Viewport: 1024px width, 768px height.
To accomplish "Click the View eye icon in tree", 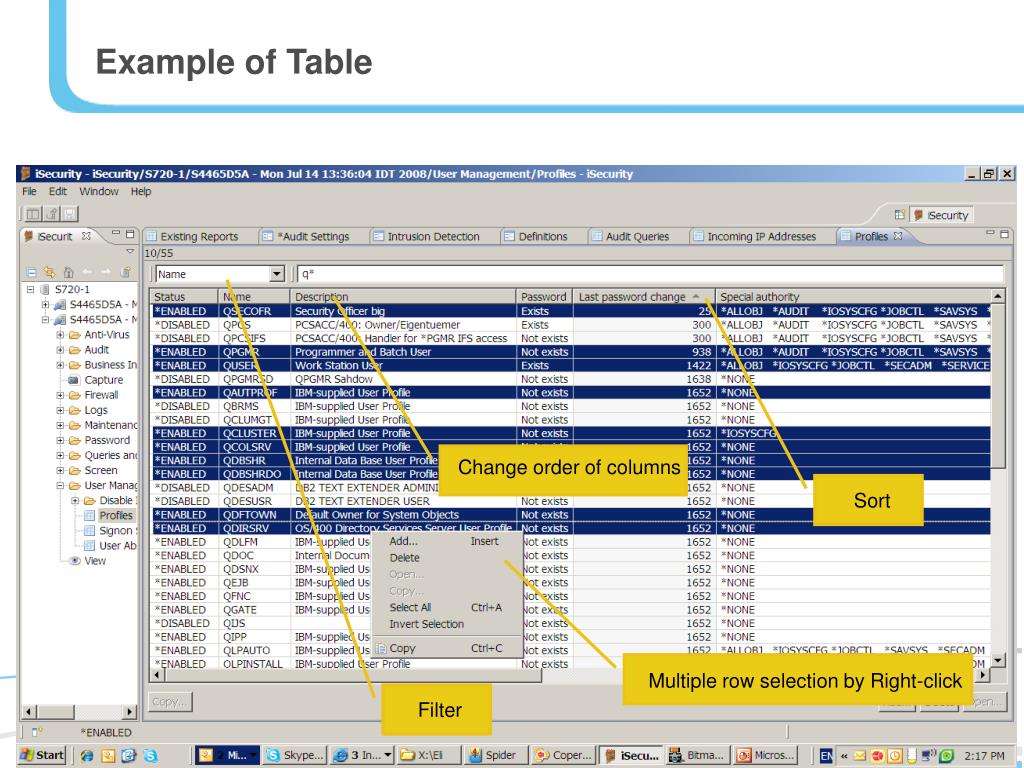I will point(75,560).
